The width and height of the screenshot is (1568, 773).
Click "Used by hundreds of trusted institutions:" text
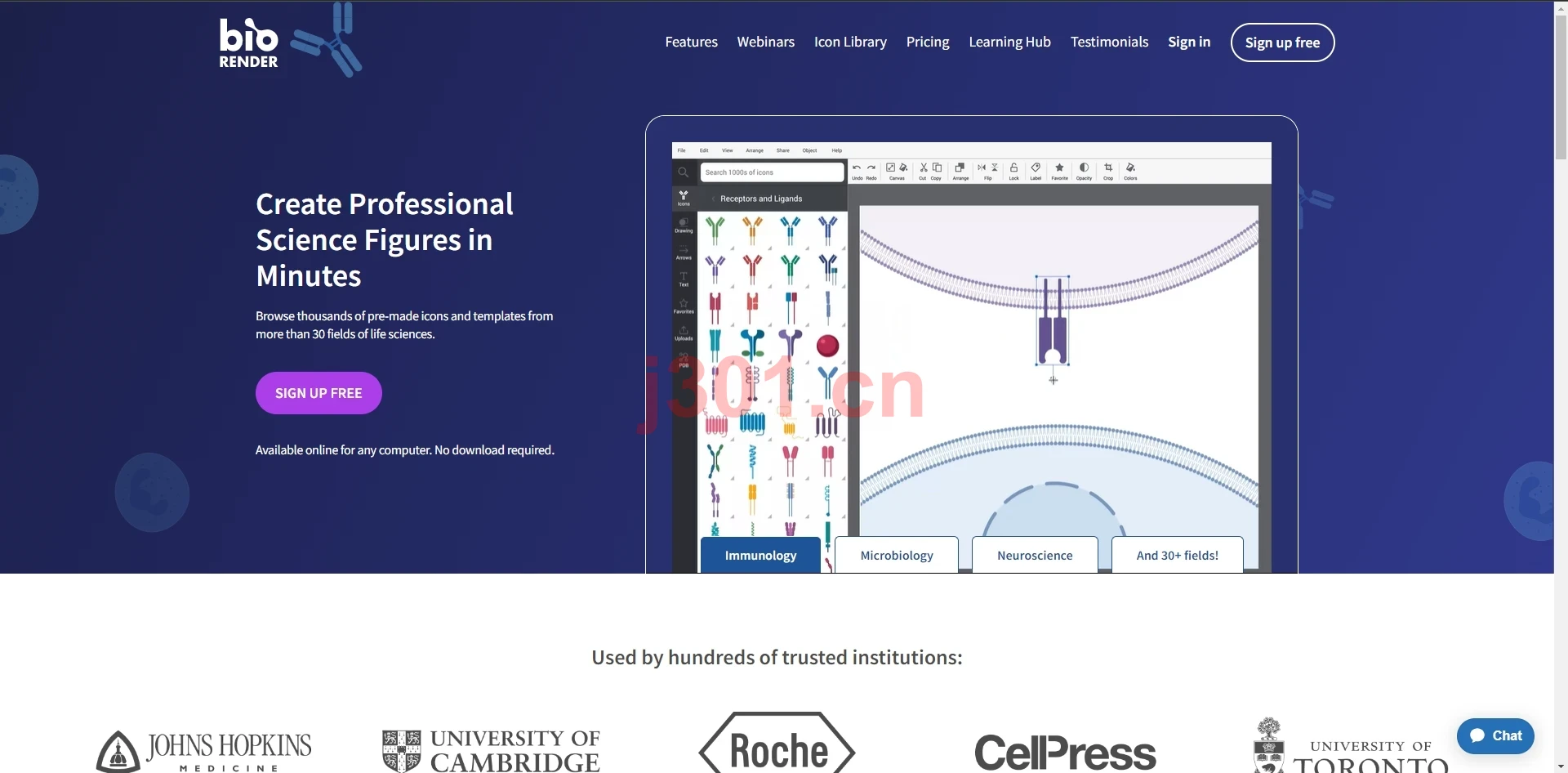coord(777,658)
